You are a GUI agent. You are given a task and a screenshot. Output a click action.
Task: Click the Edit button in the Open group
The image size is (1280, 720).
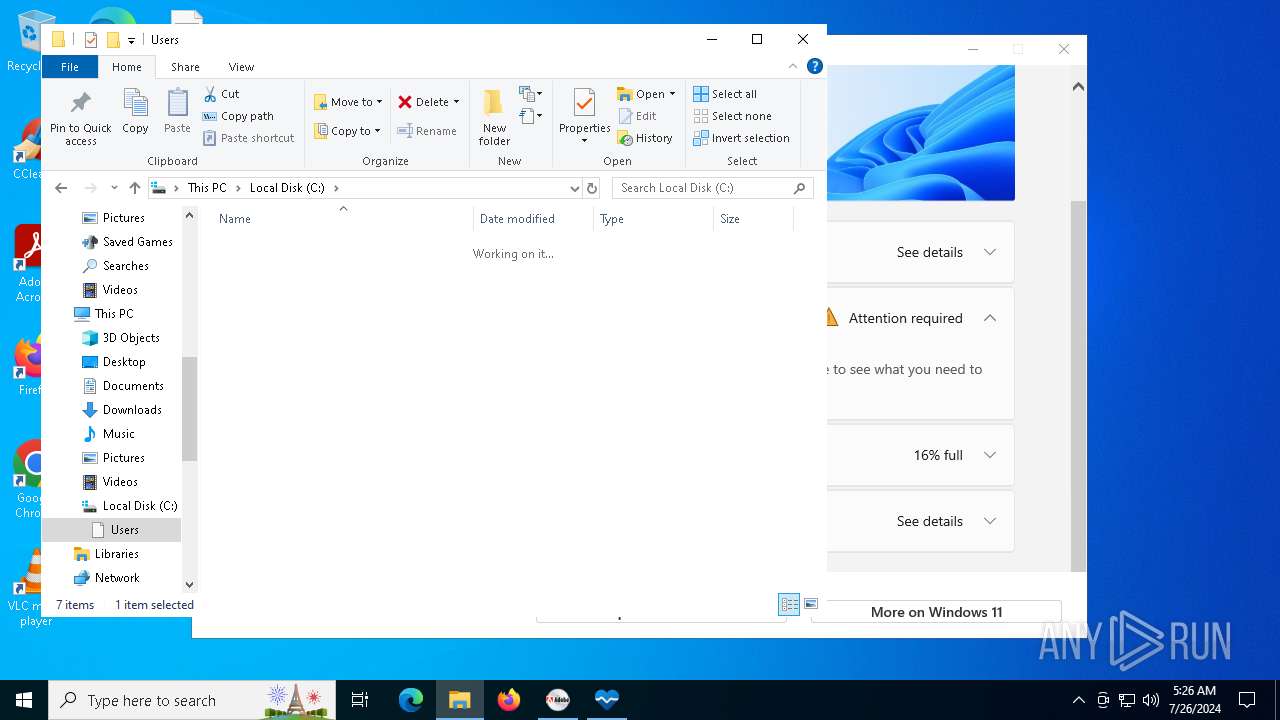[637, 116]
